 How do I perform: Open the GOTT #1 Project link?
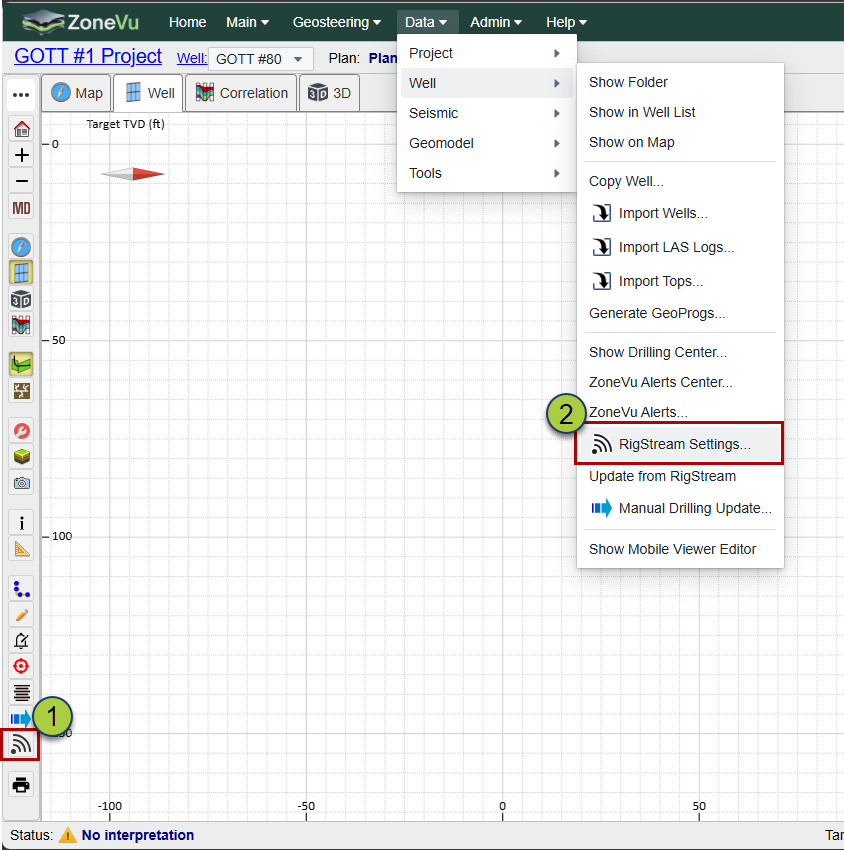pos(88,56)
